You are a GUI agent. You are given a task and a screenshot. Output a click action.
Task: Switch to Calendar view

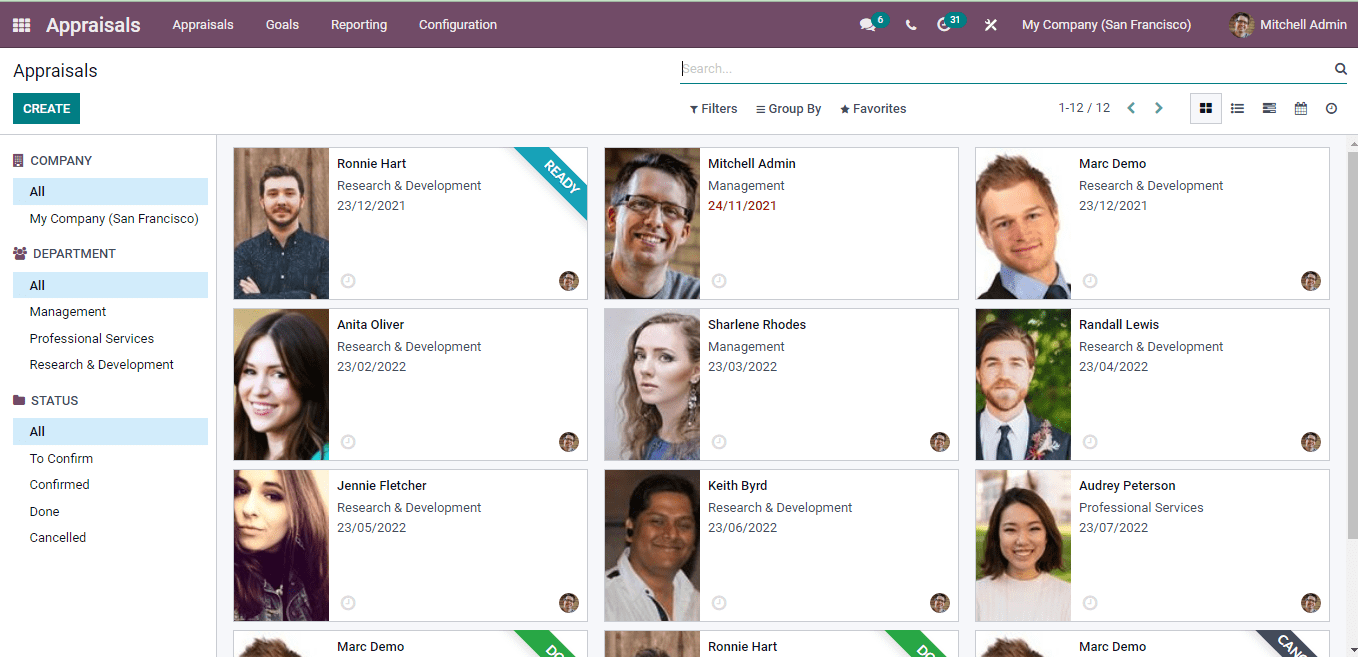pos(1301,108)
